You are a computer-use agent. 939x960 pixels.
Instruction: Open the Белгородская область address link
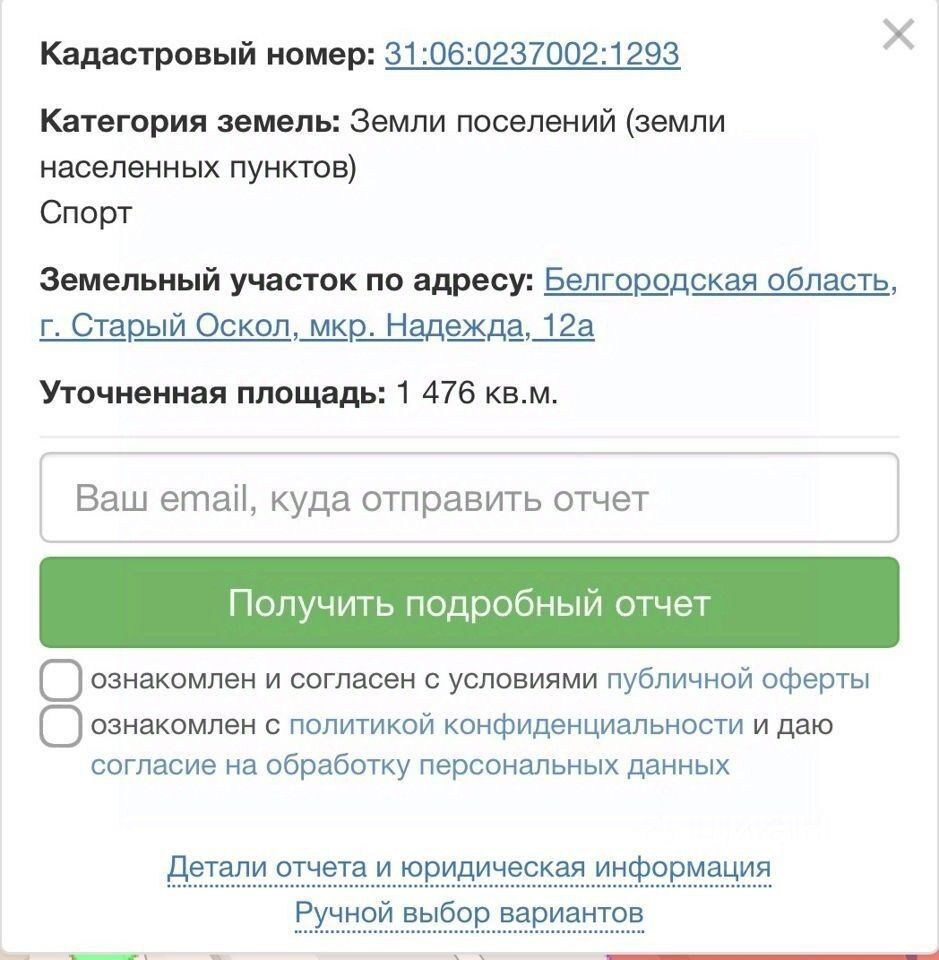[720, 280]
